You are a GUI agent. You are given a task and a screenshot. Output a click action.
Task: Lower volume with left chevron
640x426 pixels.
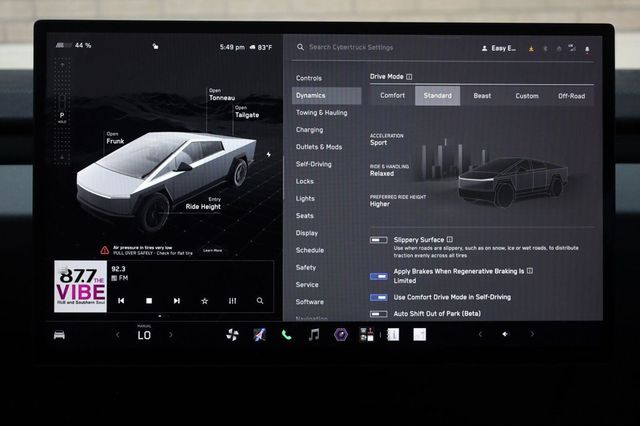[x=480, y=334]
